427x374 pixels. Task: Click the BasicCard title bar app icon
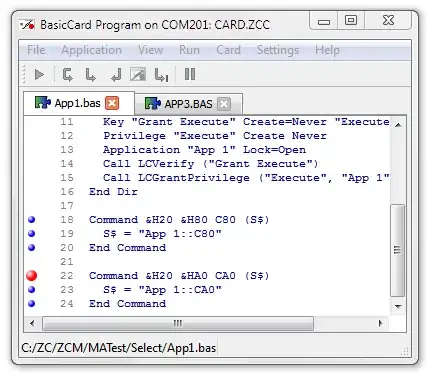point(27,25)
